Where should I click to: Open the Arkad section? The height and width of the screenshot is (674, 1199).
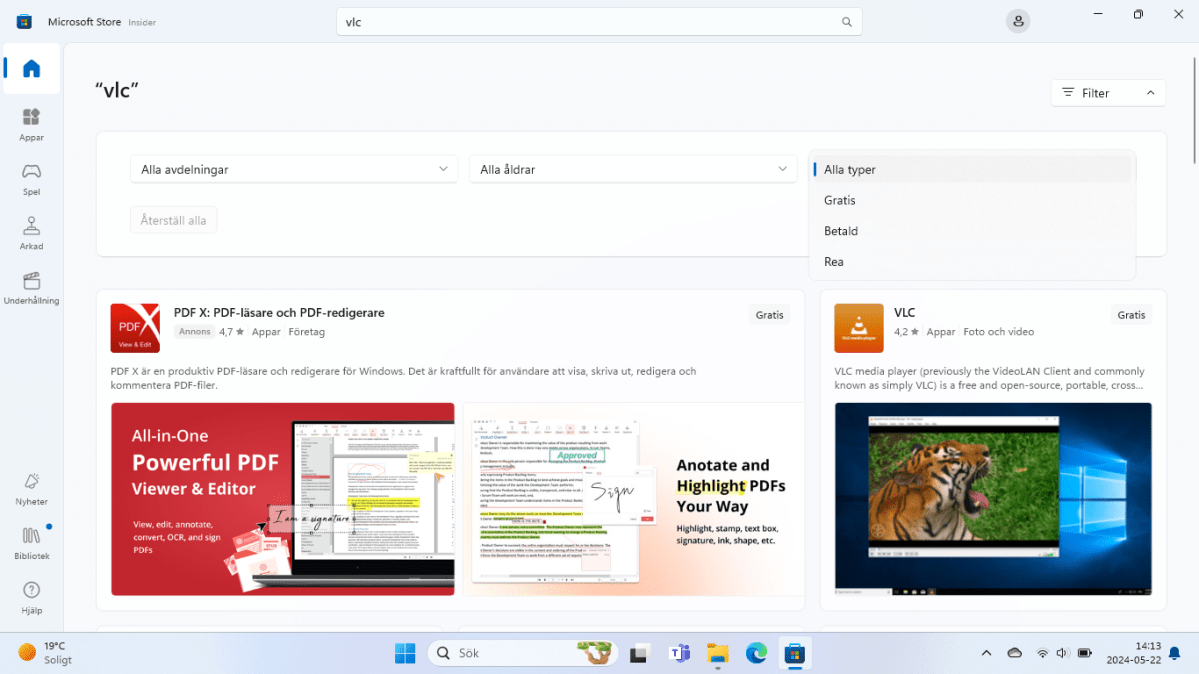[31, 233]
